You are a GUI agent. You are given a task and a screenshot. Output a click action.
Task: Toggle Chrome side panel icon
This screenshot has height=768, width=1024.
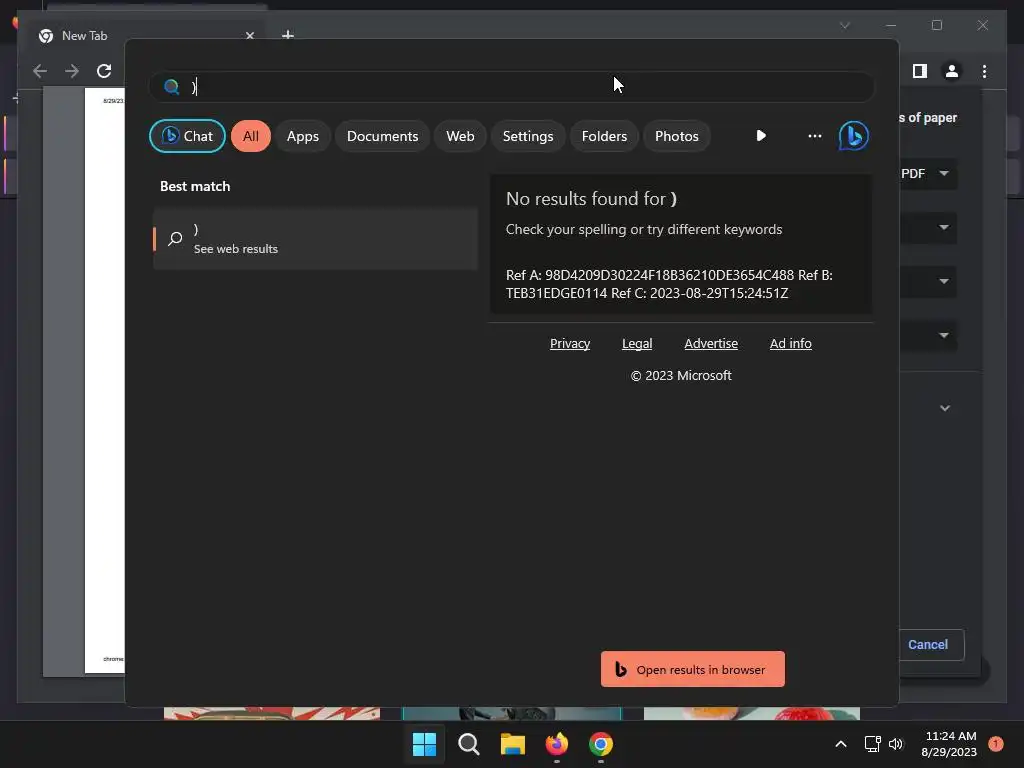point(920,71)
